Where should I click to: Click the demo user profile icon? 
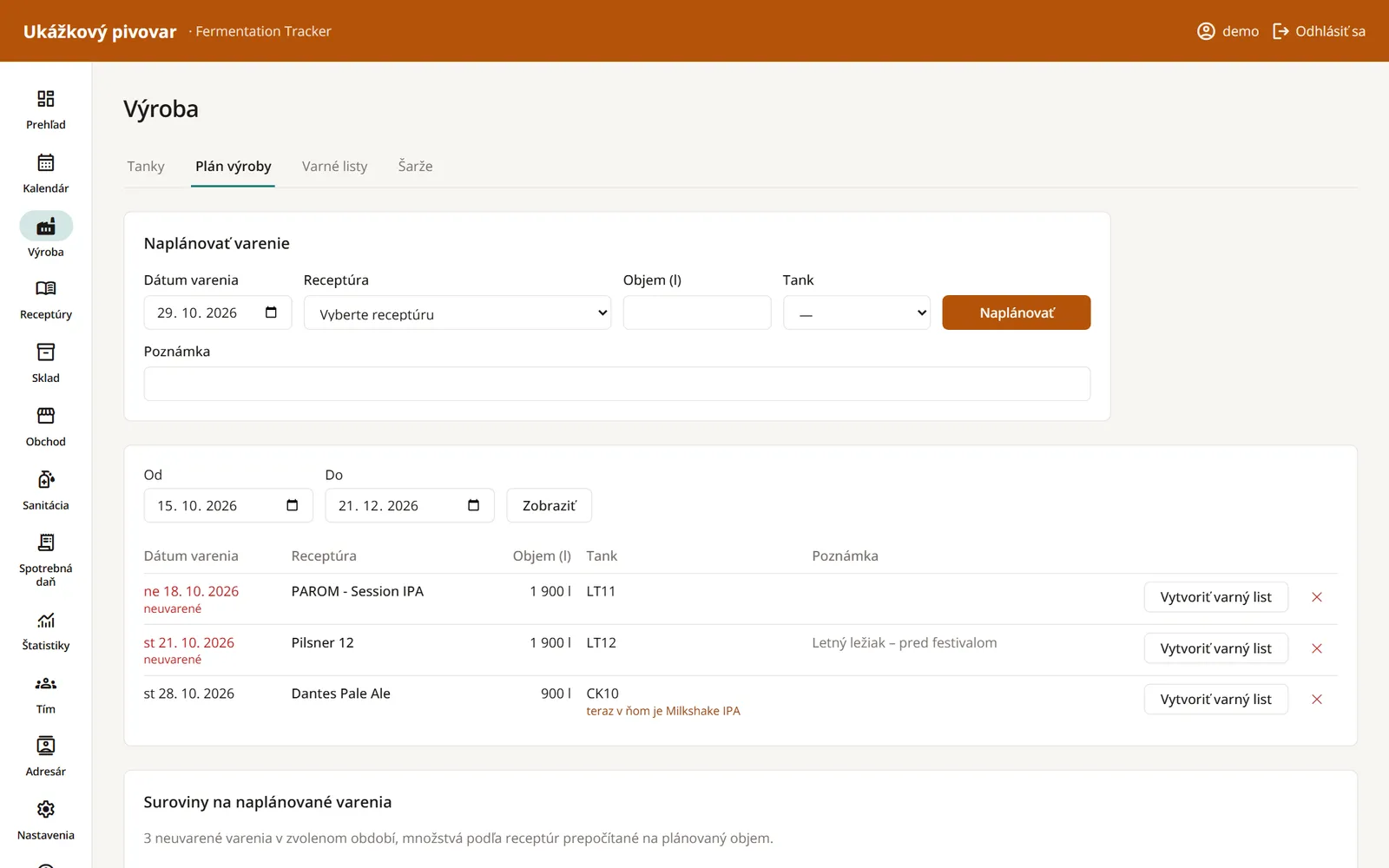(1206, 31)
